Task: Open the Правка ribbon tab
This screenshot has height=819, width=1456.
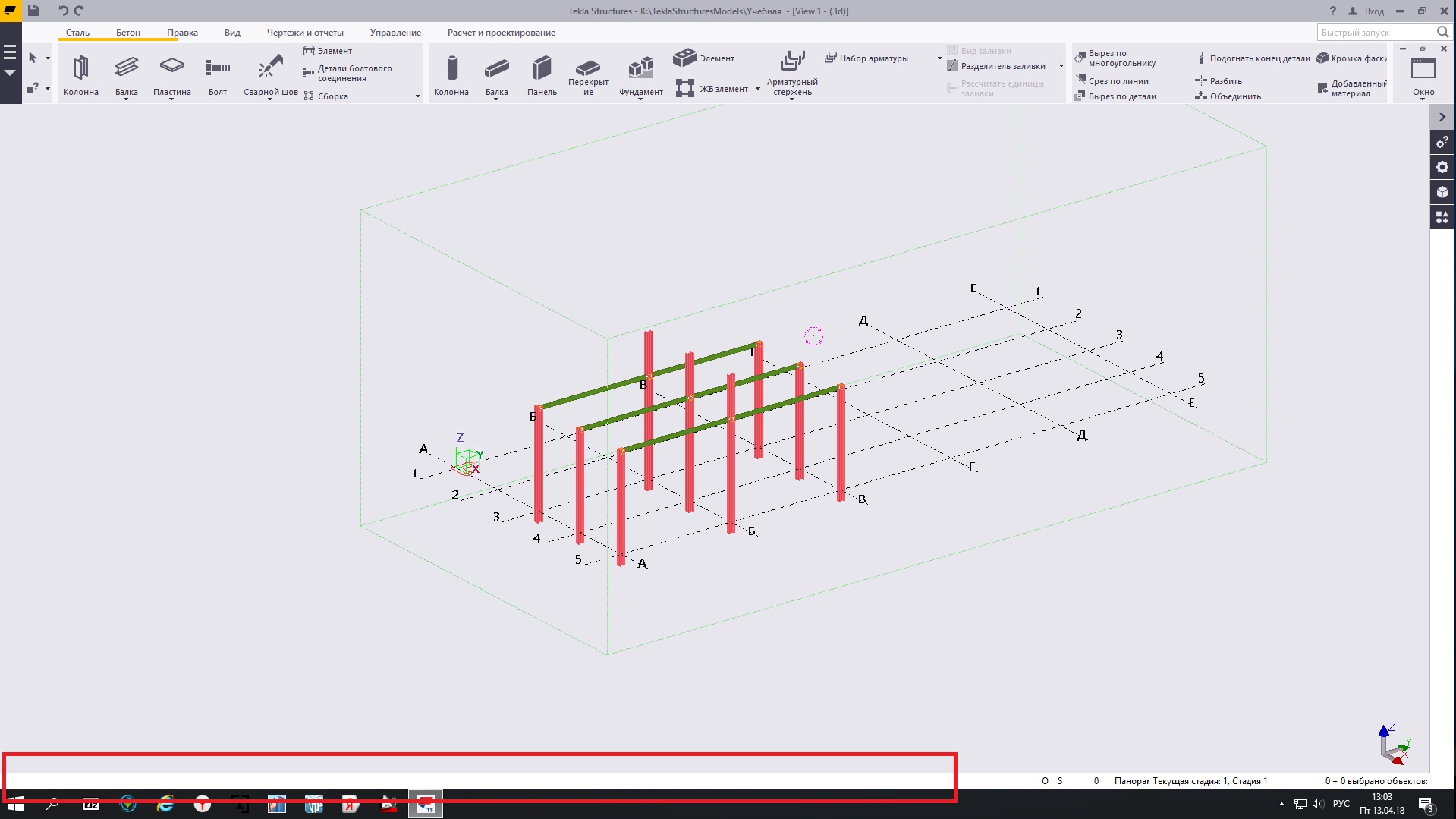Action: point(182,33)
